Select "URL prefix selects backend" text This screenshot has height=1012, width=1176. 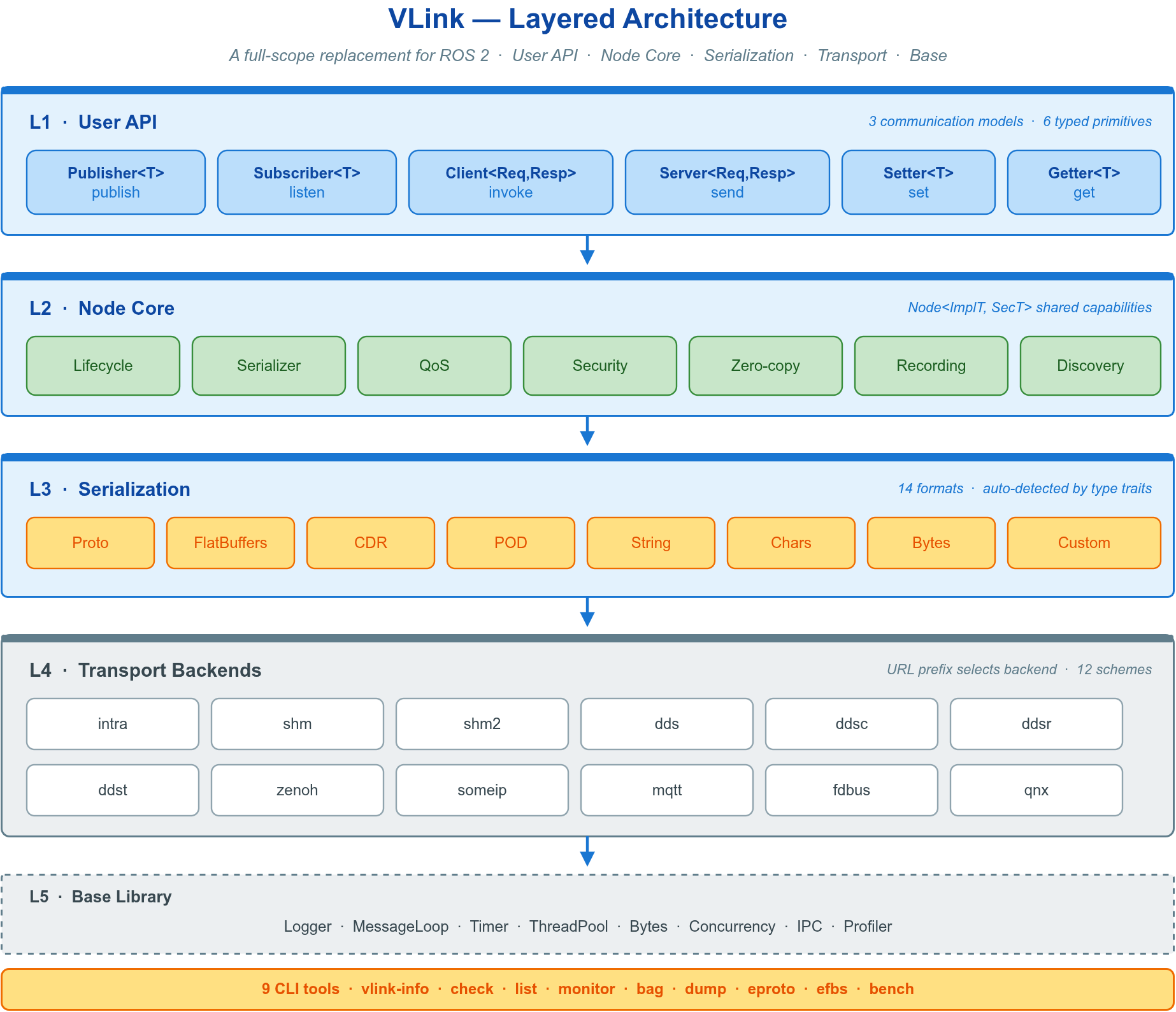(x=972, y=669)
